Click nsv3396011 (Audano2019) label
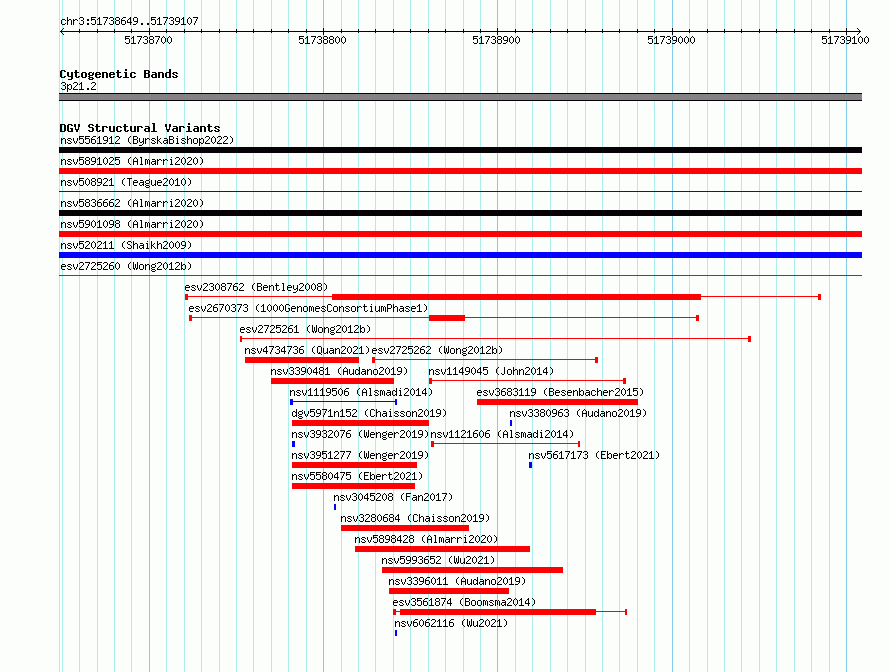This screenshot has width=890, height=672. point(457,581)
